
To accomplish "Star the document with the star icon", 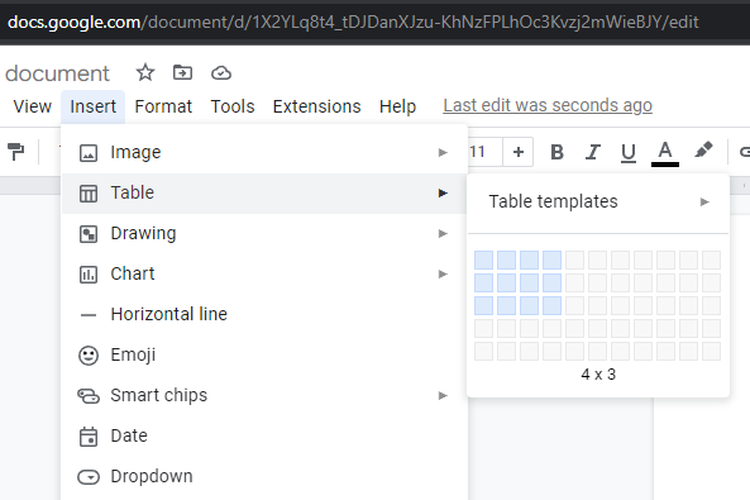I will pos(145,73).
